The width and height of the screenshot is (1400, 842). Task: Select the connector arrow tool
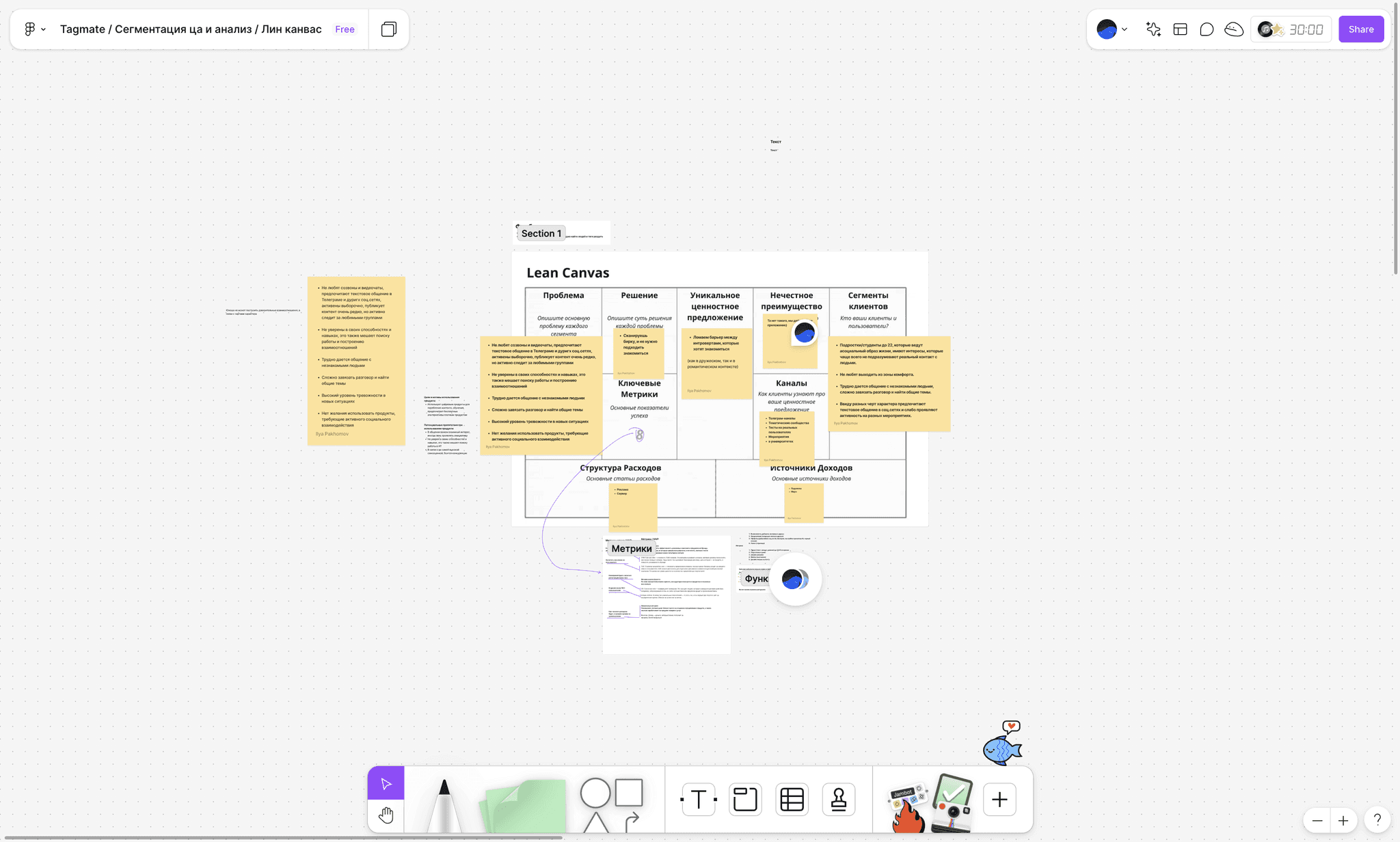tap(632, 819)
